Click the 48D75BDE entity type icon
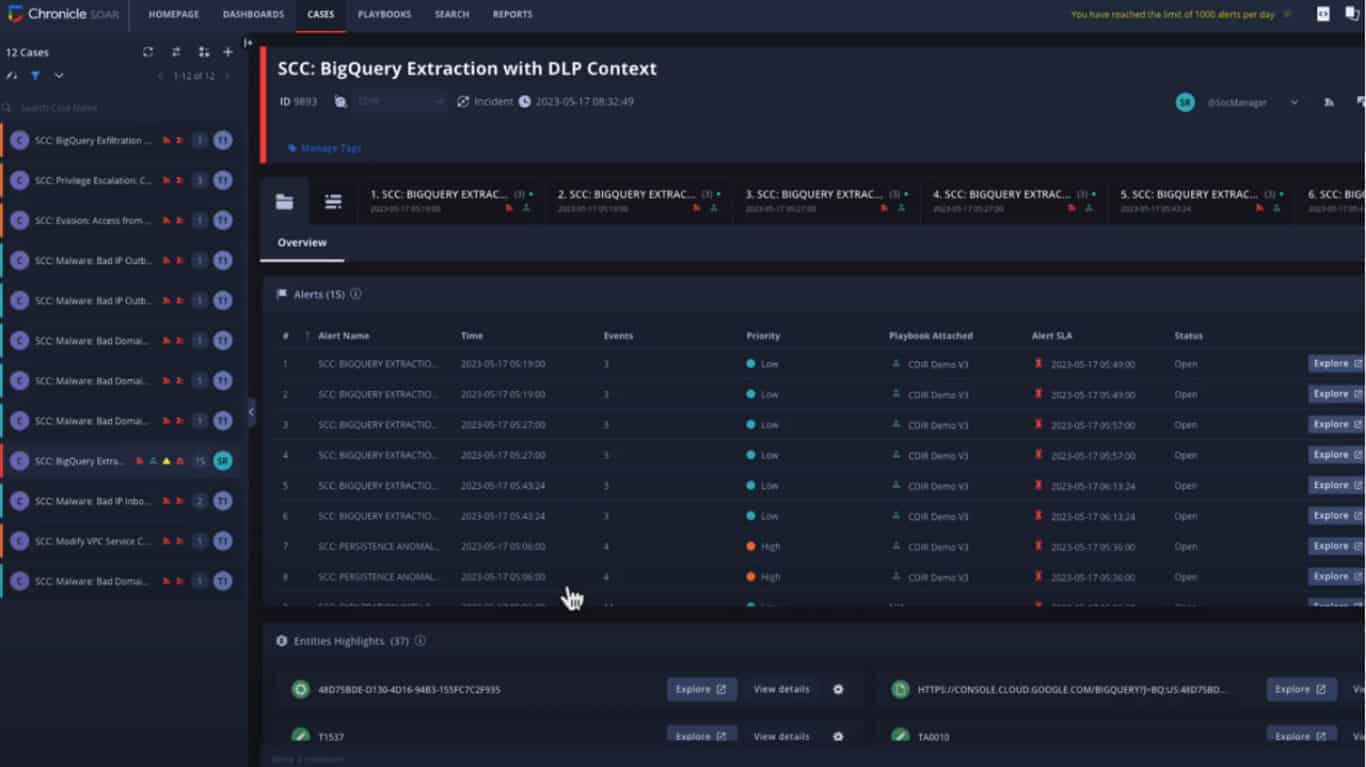 pyautogui.click(x=300, y=689)
